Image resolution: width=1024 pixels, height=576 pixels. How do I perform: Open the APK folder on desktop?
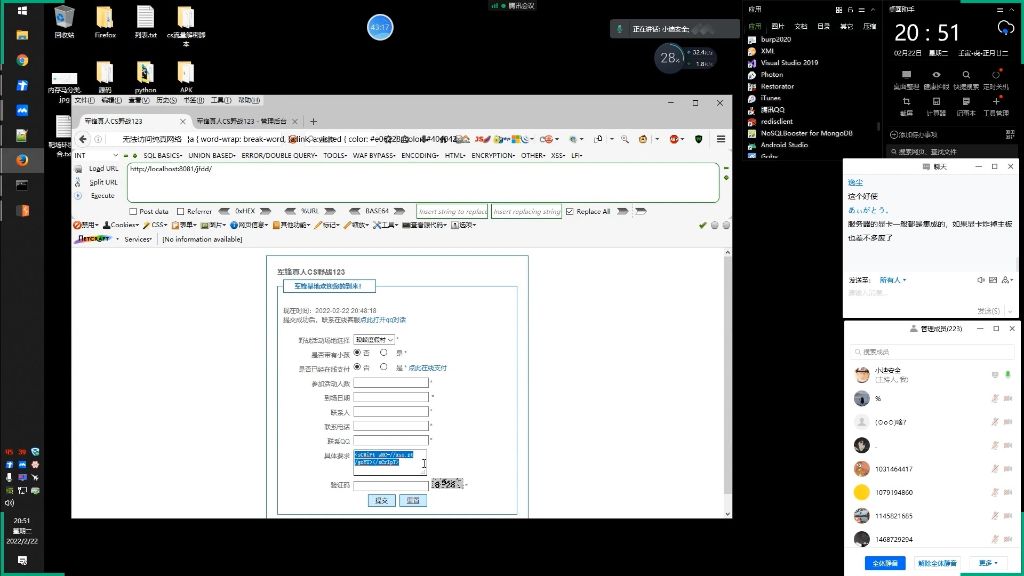(x=186, y=77)
